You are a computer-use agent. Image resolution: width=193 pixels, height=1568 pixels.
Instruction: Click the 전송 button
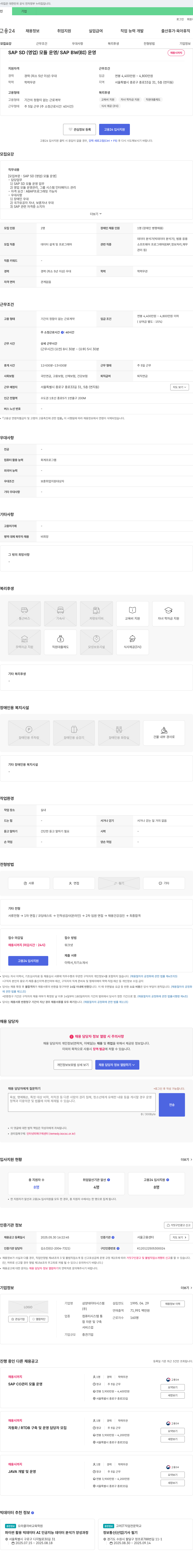172,1105
